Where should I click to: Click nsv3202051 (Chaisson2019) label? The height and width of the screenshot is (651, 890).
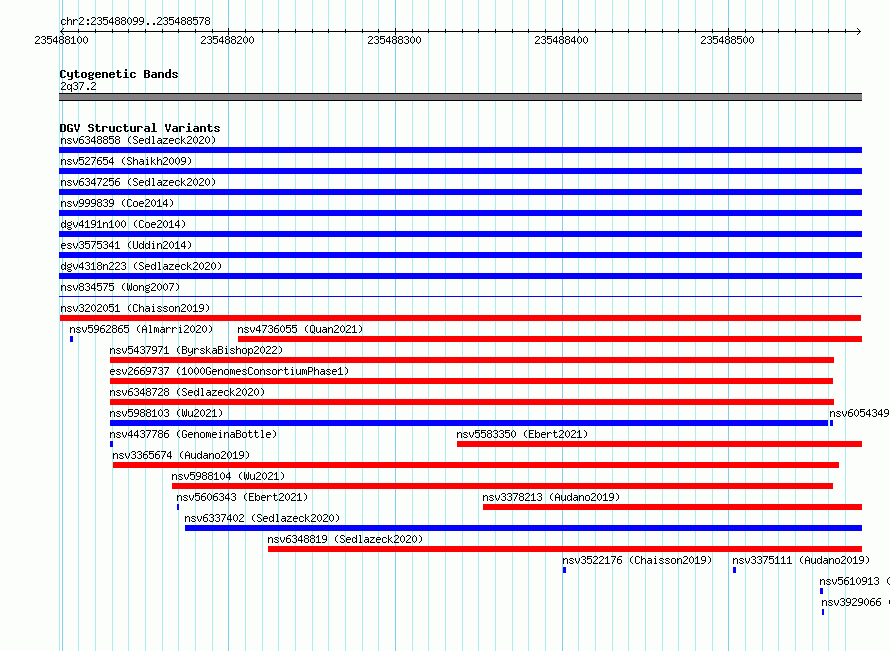coord(135,308)
